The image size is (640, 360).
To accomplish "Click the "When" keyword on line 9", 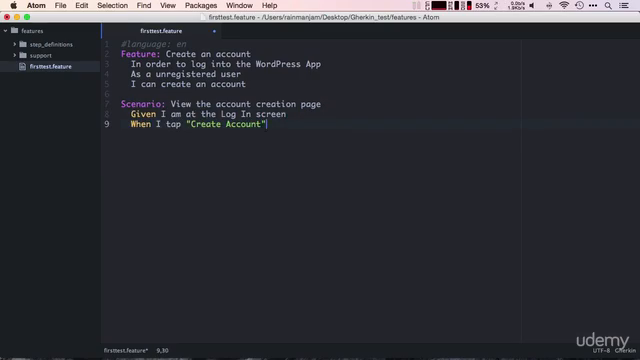I will coord(141,124).
